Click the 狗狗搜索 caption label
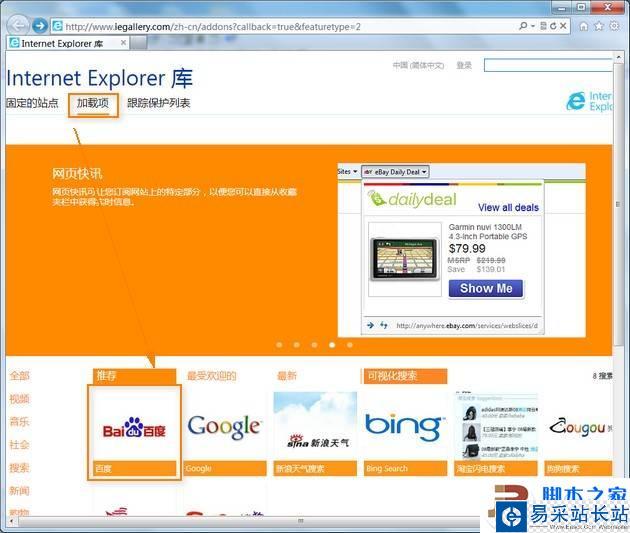Image resolution: width=630 pixels, height=533 pixels. point(578,468)
